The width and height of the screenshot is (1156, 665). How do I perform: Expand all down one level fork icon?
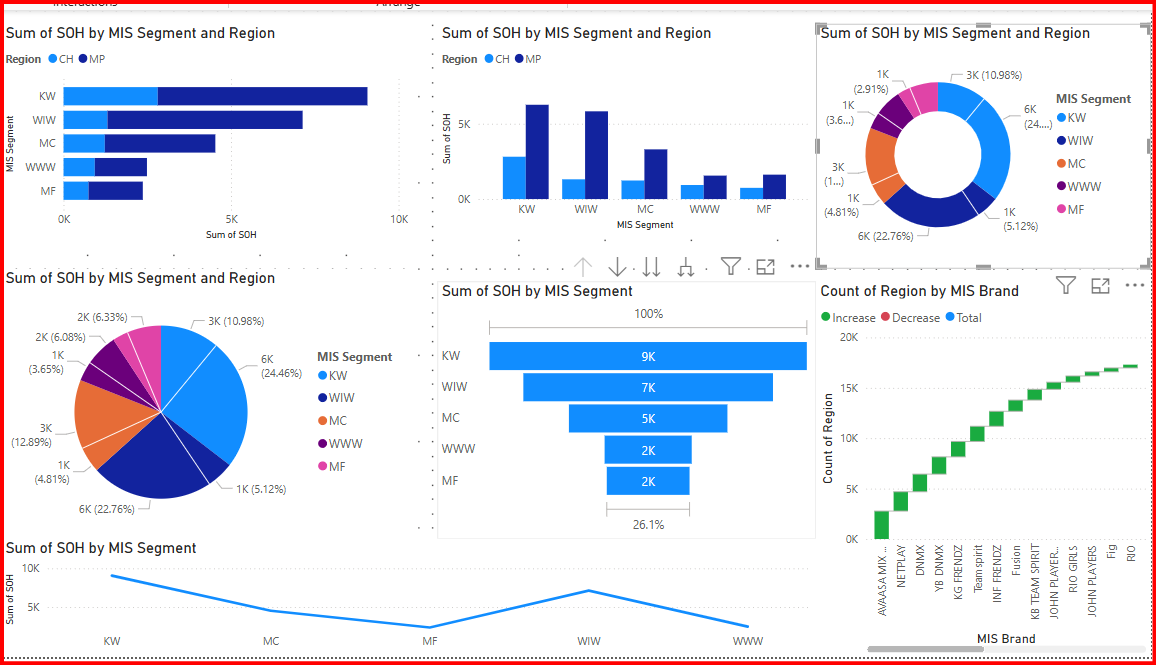(686, 267)
